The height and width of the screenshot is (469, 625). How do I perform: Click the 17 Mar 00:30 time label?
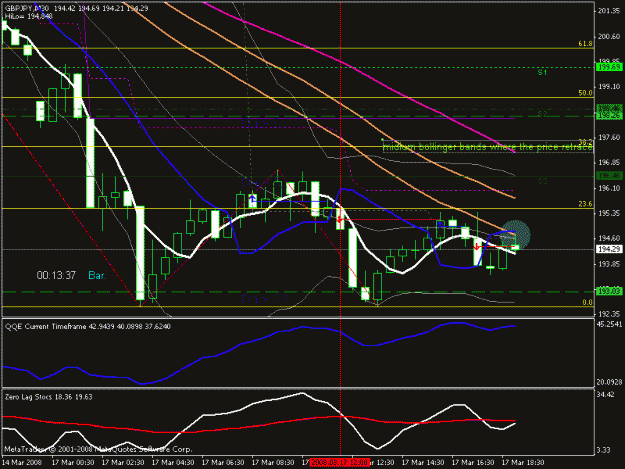point(73,463)
